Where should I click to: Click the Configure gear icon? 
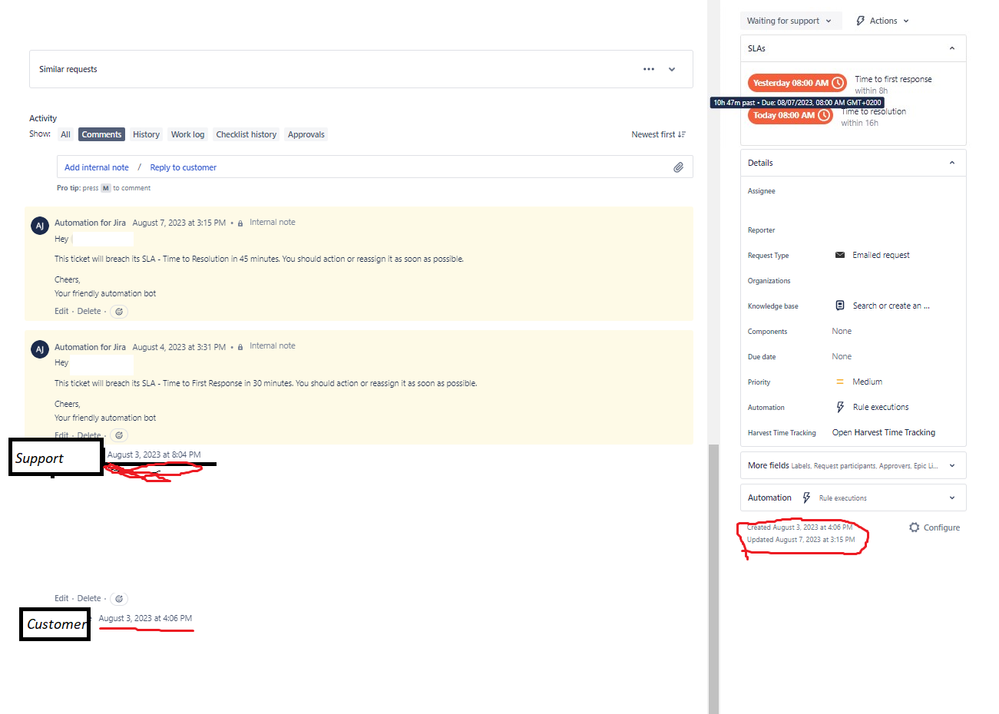point(914,527)
